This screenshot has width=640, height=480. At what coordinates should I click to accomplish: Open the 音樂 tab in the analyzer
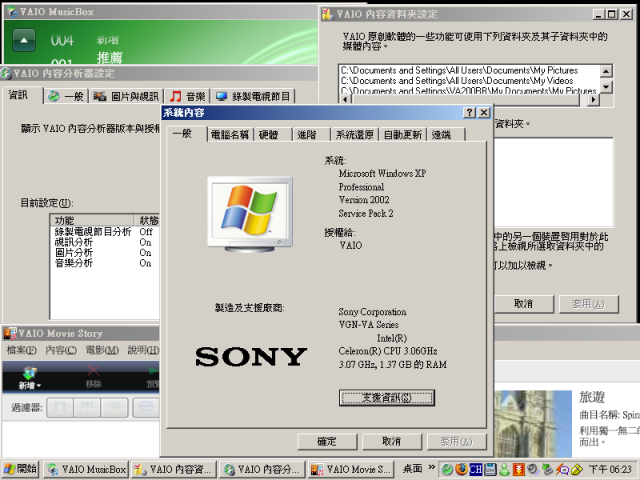coord(188,96)
